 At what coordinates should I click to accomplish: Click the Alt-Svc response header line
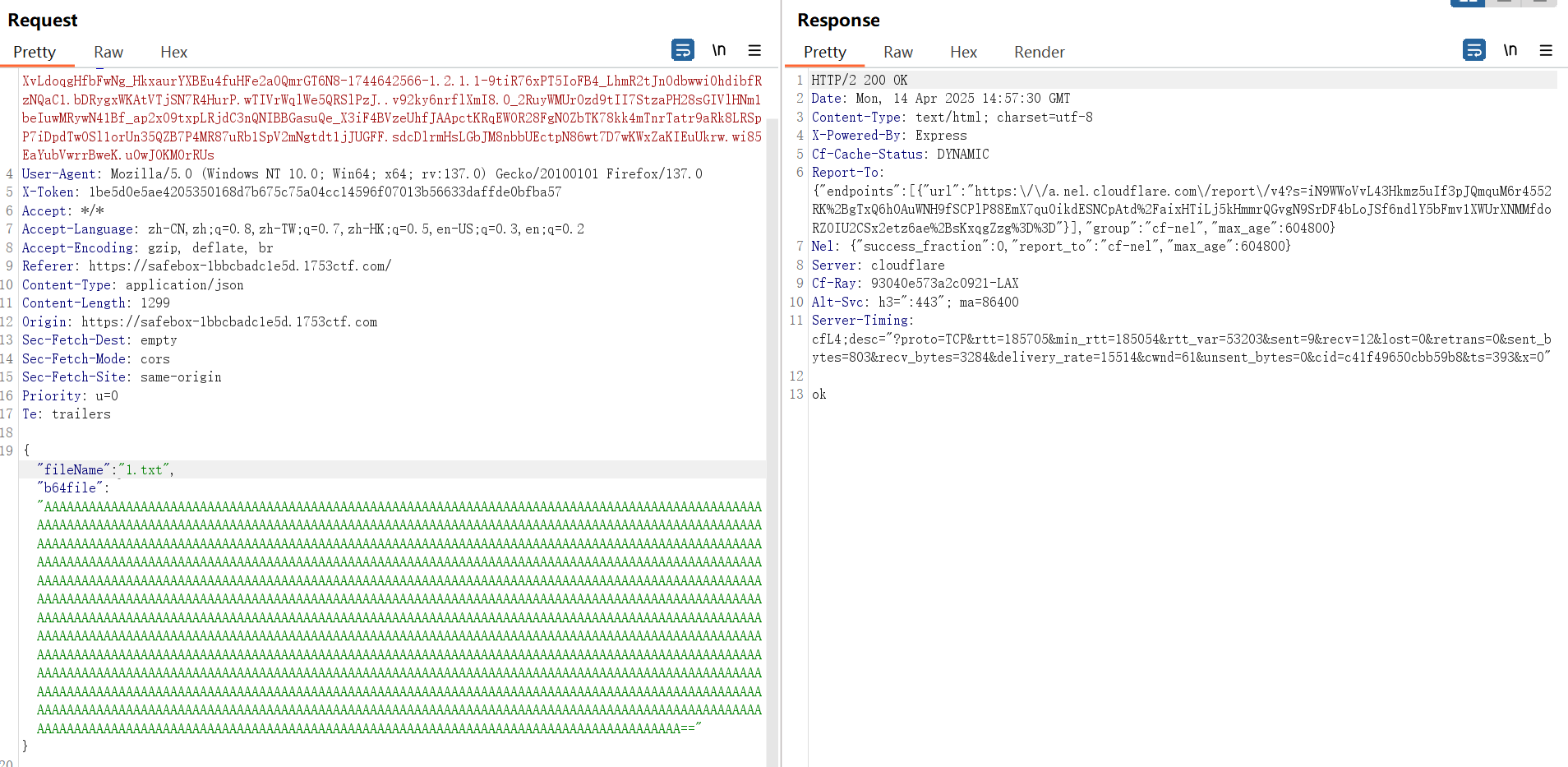point(915,302)
